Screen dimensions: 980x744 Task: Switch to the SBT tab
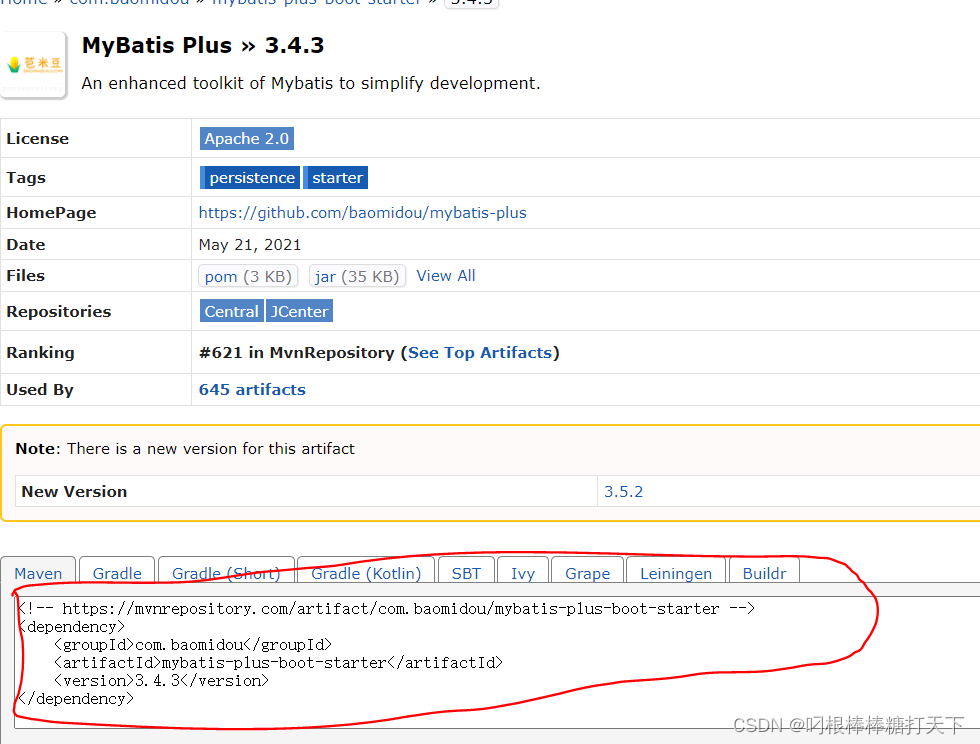tap(466, 572)
